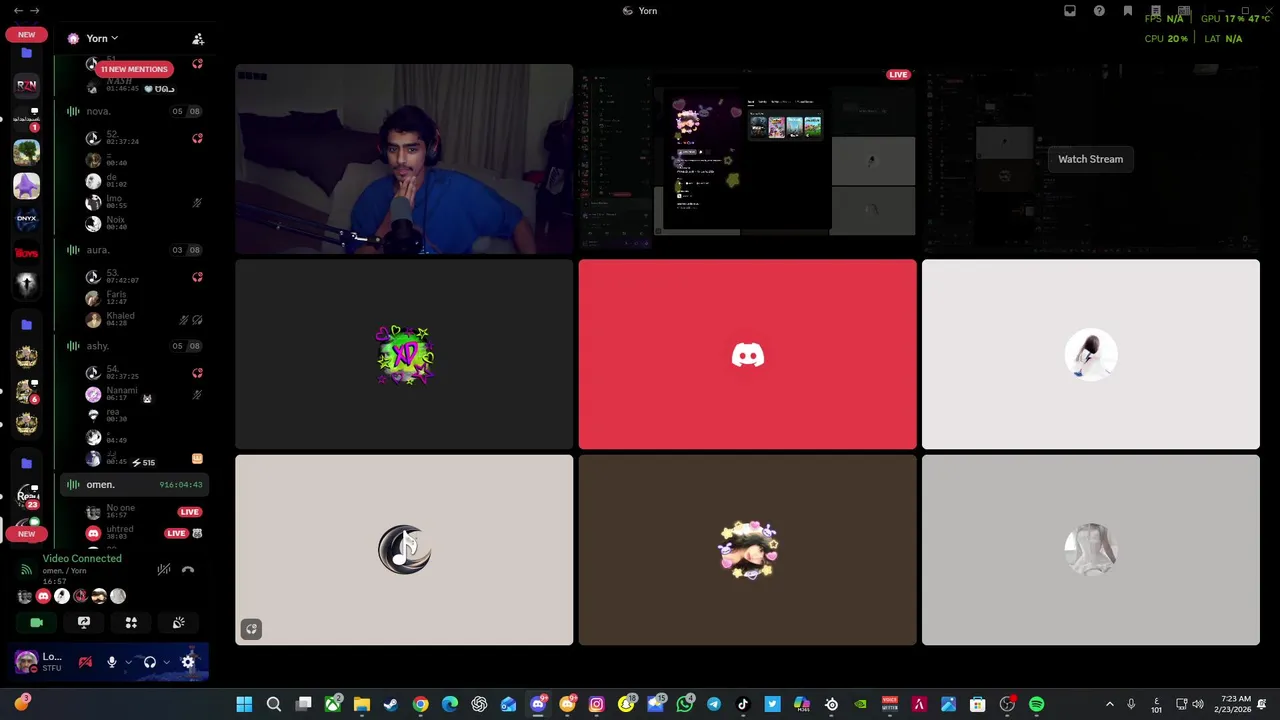Invite people to Yorn server icon
This screenshot has width=1280, height=720.
198,39
